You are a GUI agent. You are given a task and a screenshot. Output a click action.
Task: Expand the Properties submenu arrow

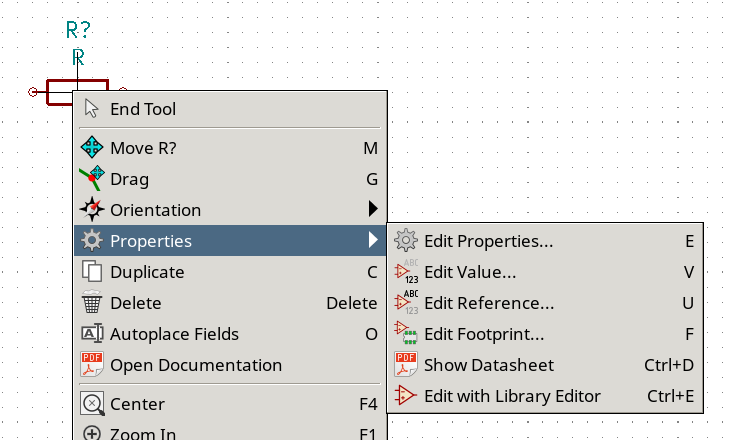[x=373, y=240]
